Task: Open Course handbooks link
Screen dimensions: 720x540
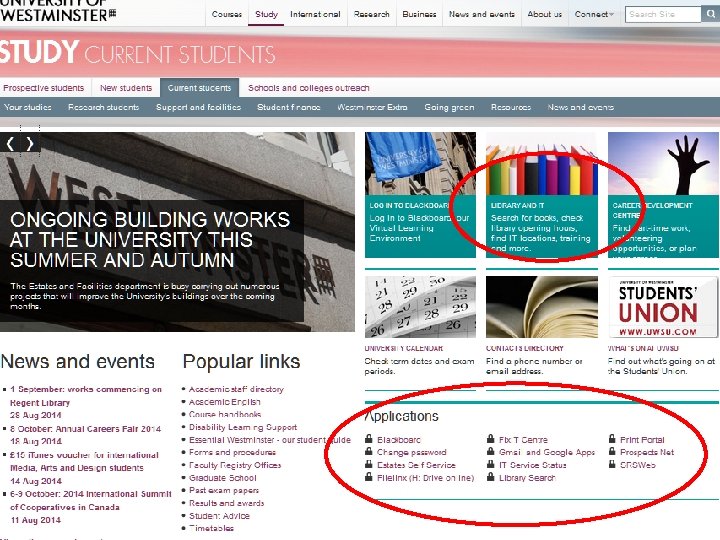Action: 225,414
